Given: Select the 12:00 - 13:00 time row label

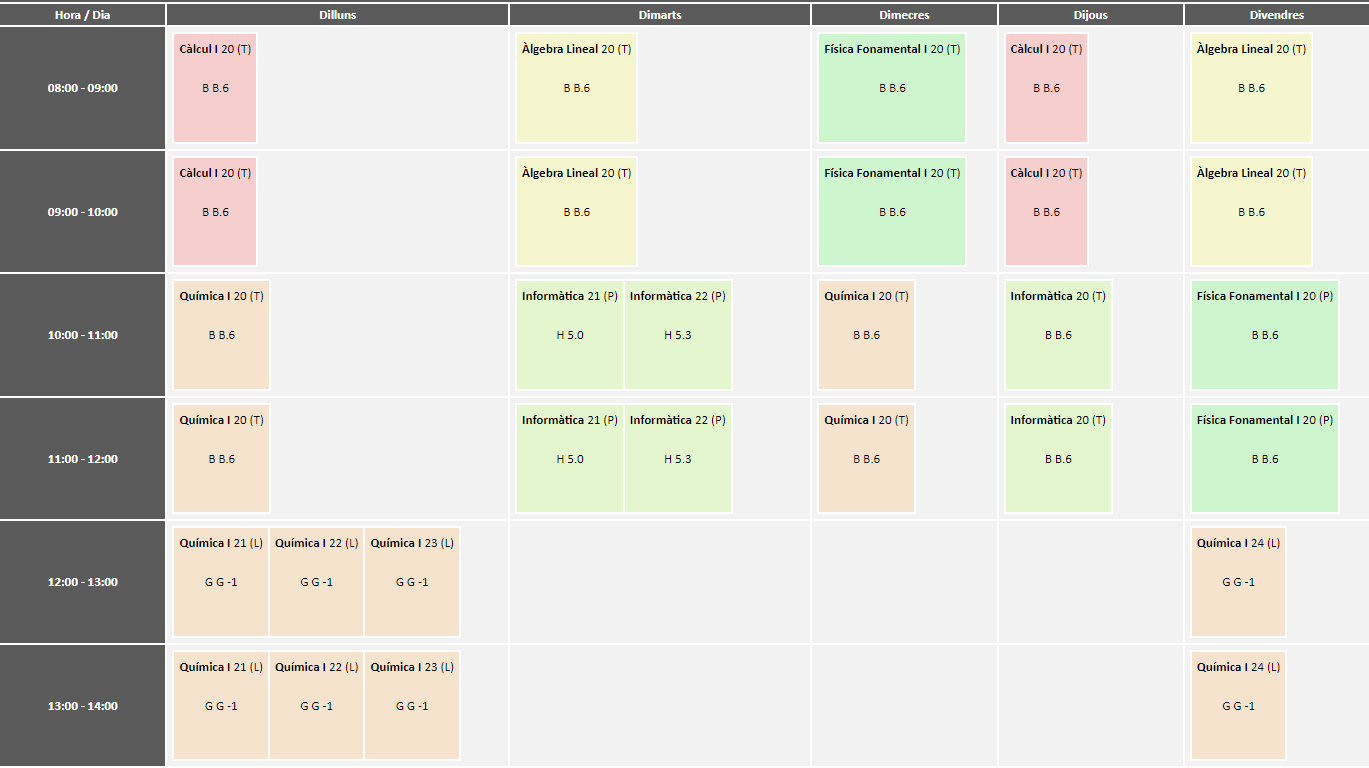Looking at the screenshot, I should 82,582.
